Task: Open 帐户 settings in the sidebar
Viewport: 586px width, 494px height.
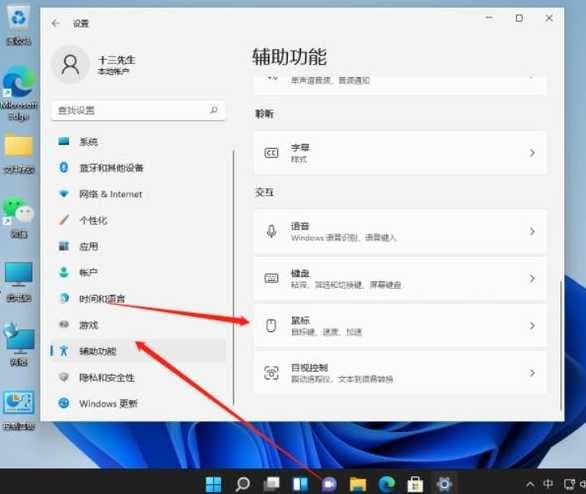Action: click(x=138, y=272)
